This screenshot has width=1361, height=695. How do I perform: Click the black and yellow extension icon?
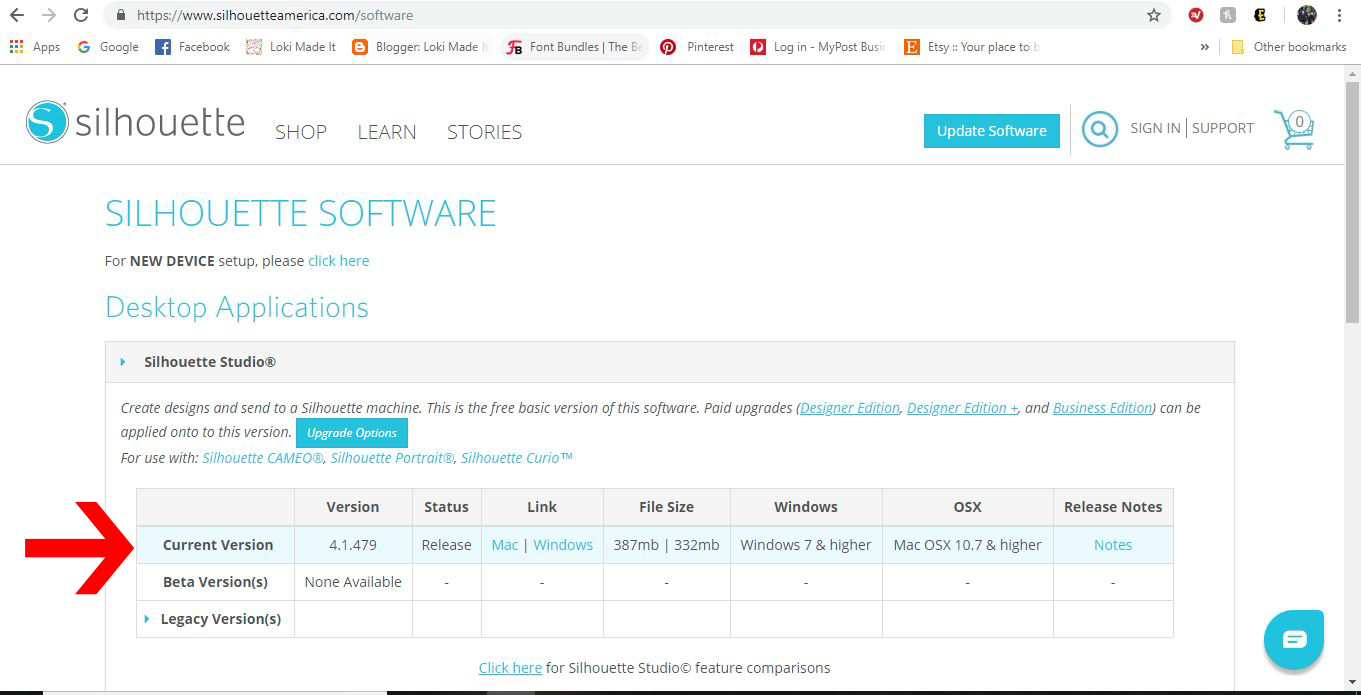(1260, 15)
